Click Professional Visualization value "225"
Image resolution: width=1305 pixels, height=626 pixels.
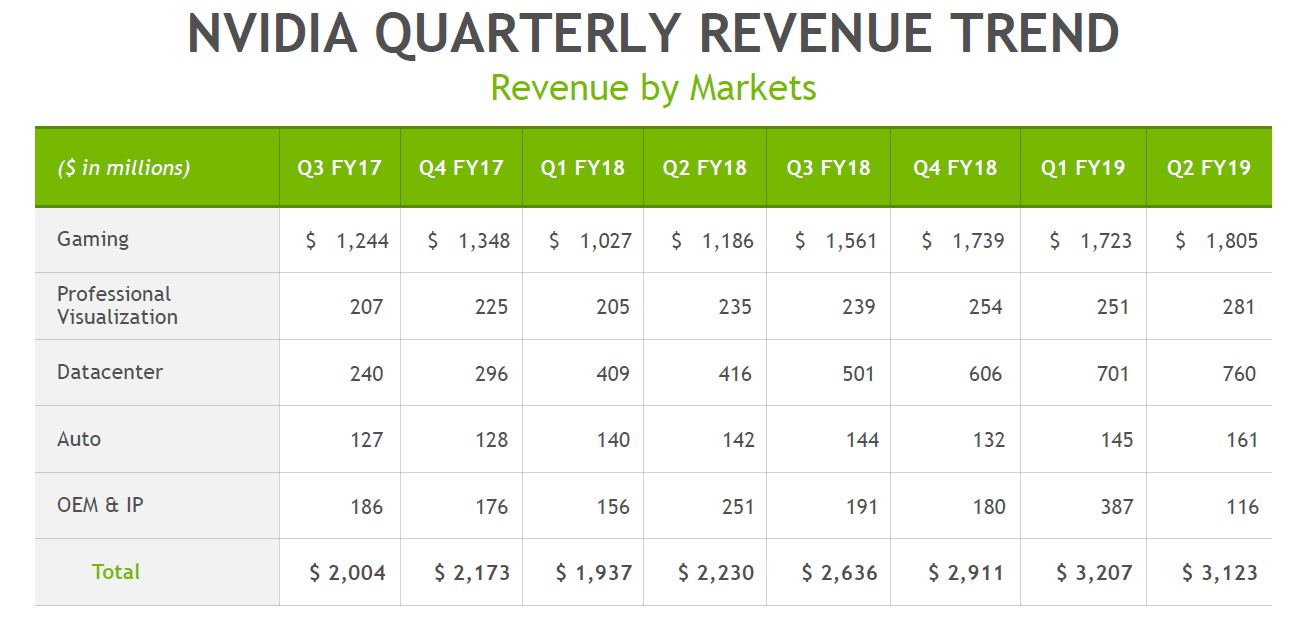[491, 307]
